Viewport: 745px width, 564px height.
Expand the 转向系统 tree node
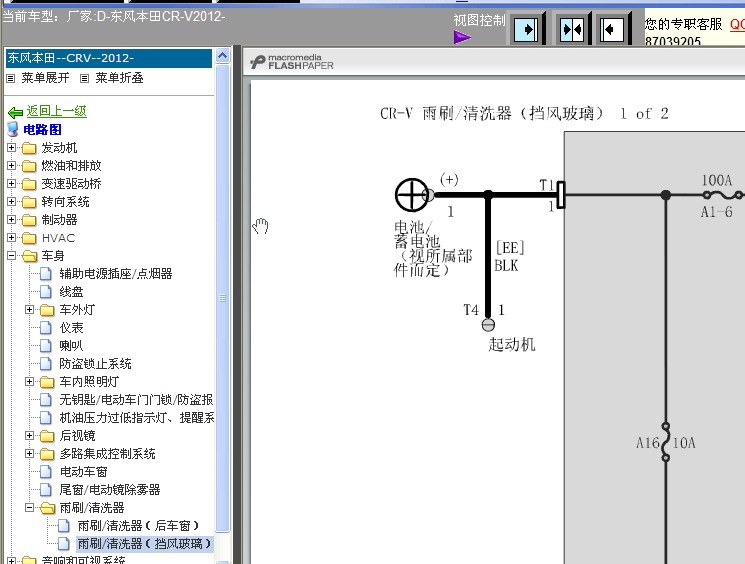tap(11, 202)
